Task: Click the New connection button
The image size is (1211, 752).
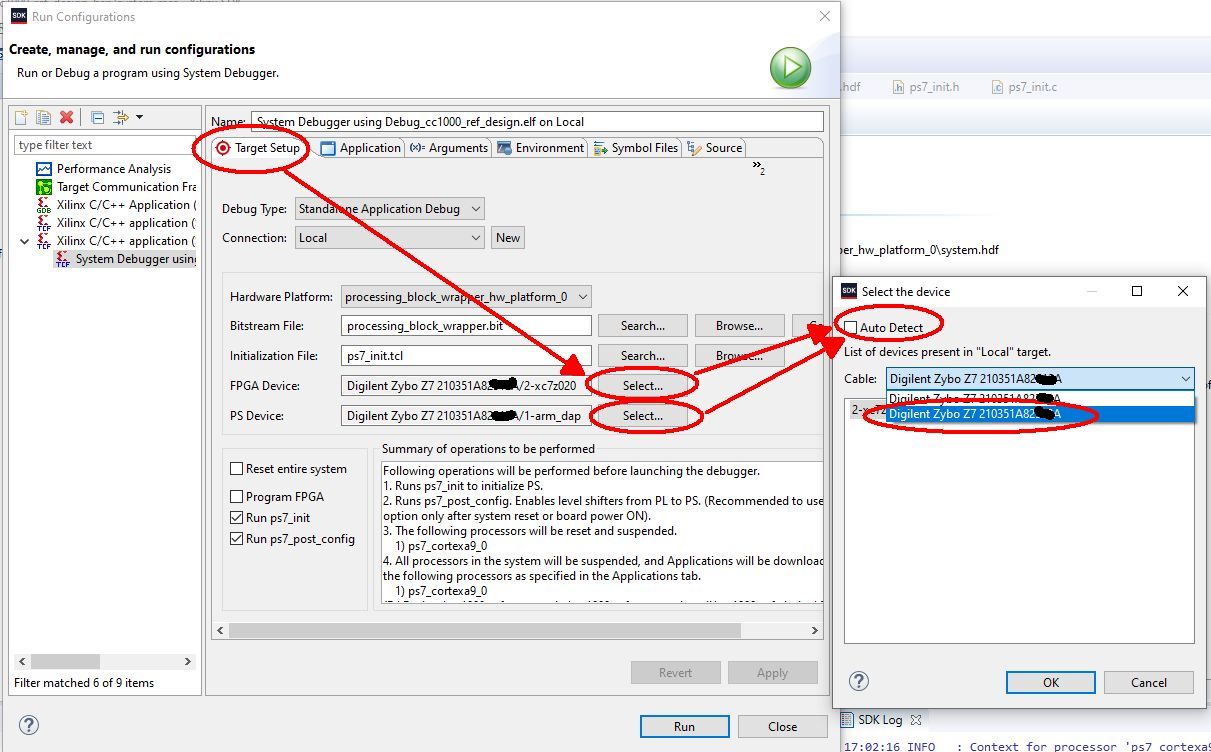Action: (x=508, y=238)
